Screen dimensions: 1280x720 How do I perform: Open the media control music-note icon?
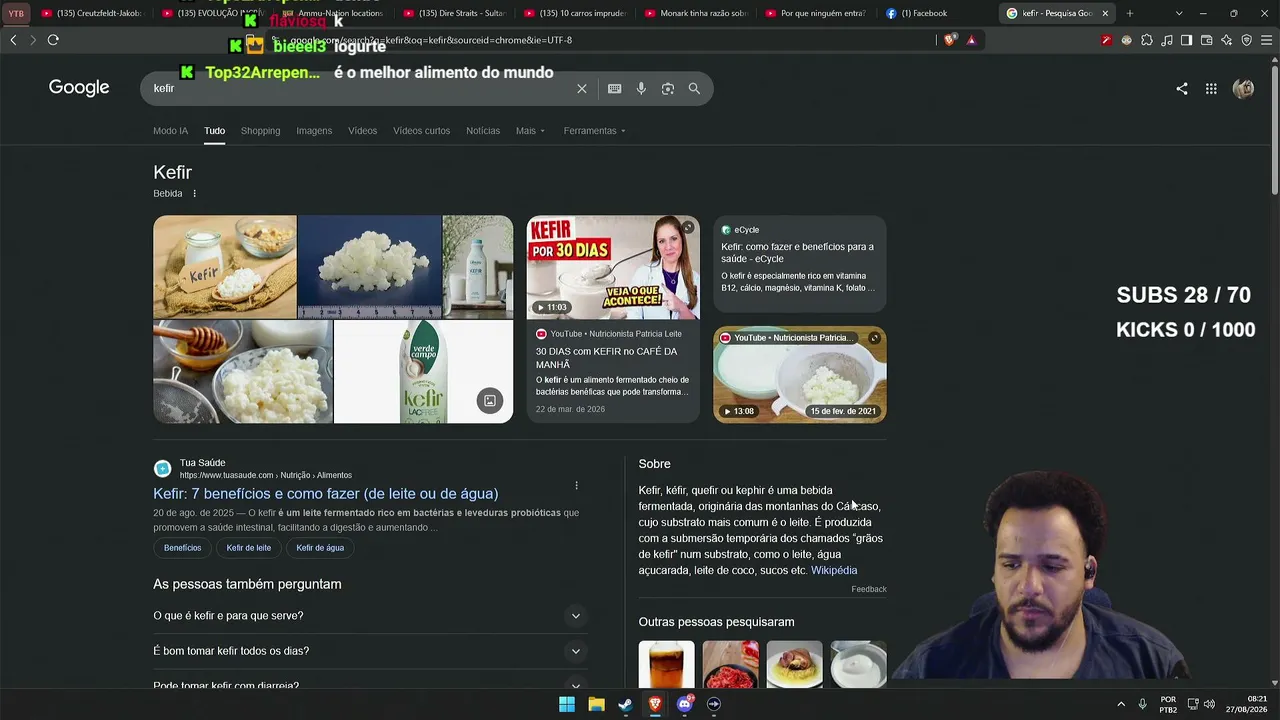1167,40
